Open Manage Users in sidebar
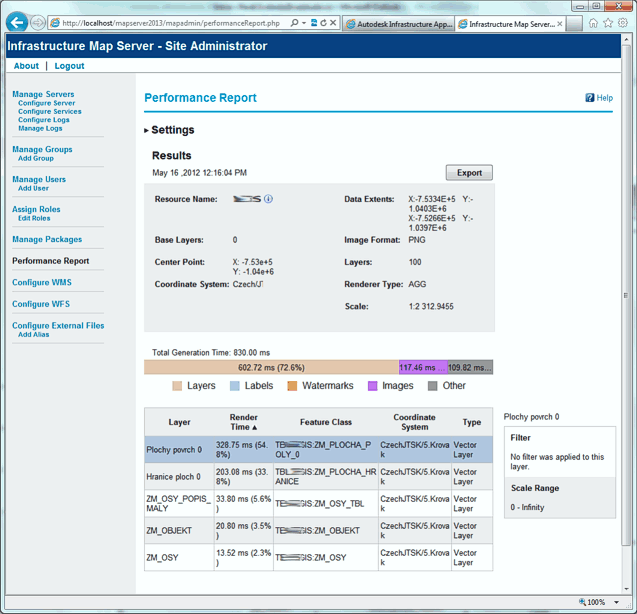Screen dimensions: 637x614 (x=39, y=179)
